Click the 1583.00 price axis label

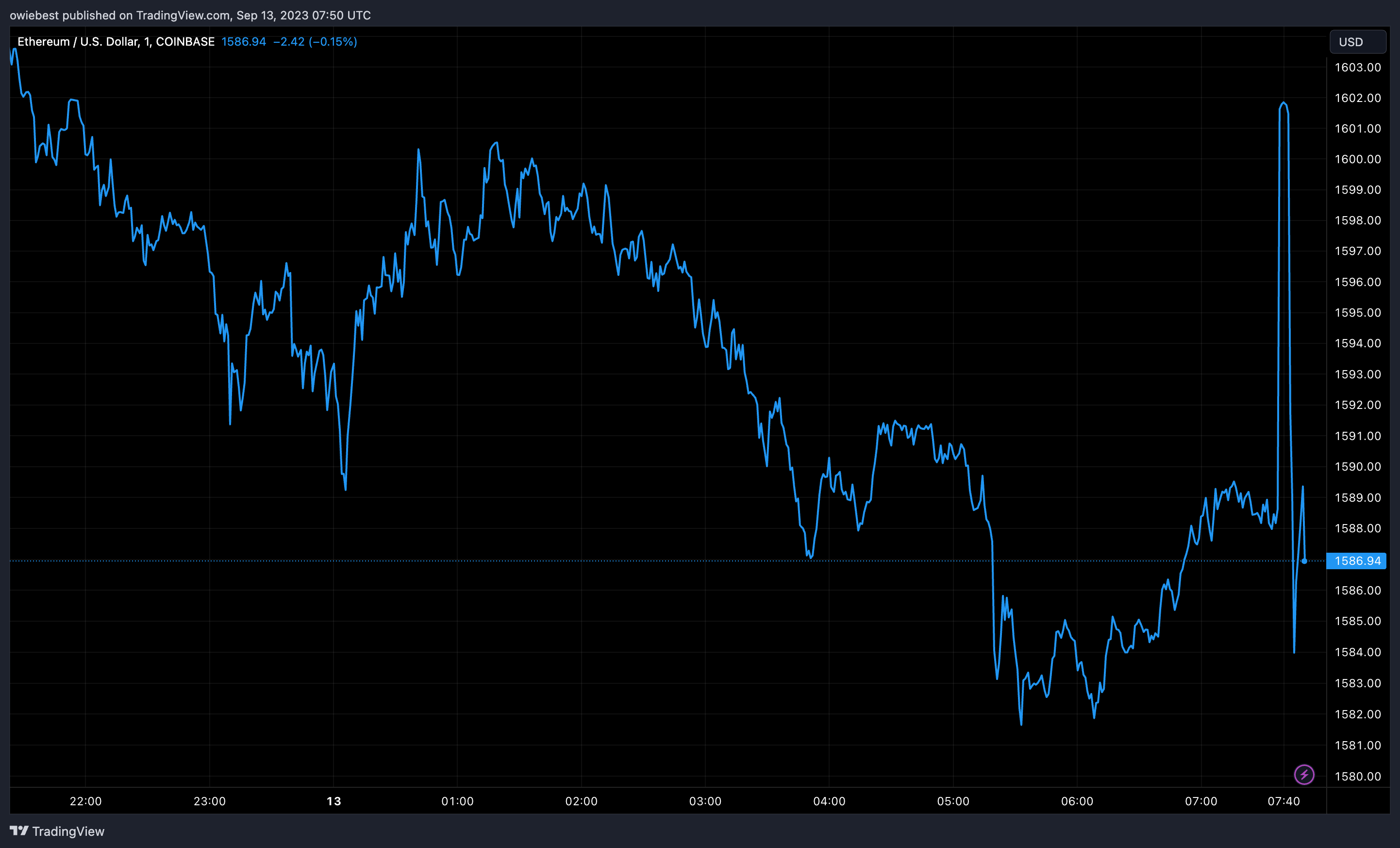click(x=1357, y=683)
